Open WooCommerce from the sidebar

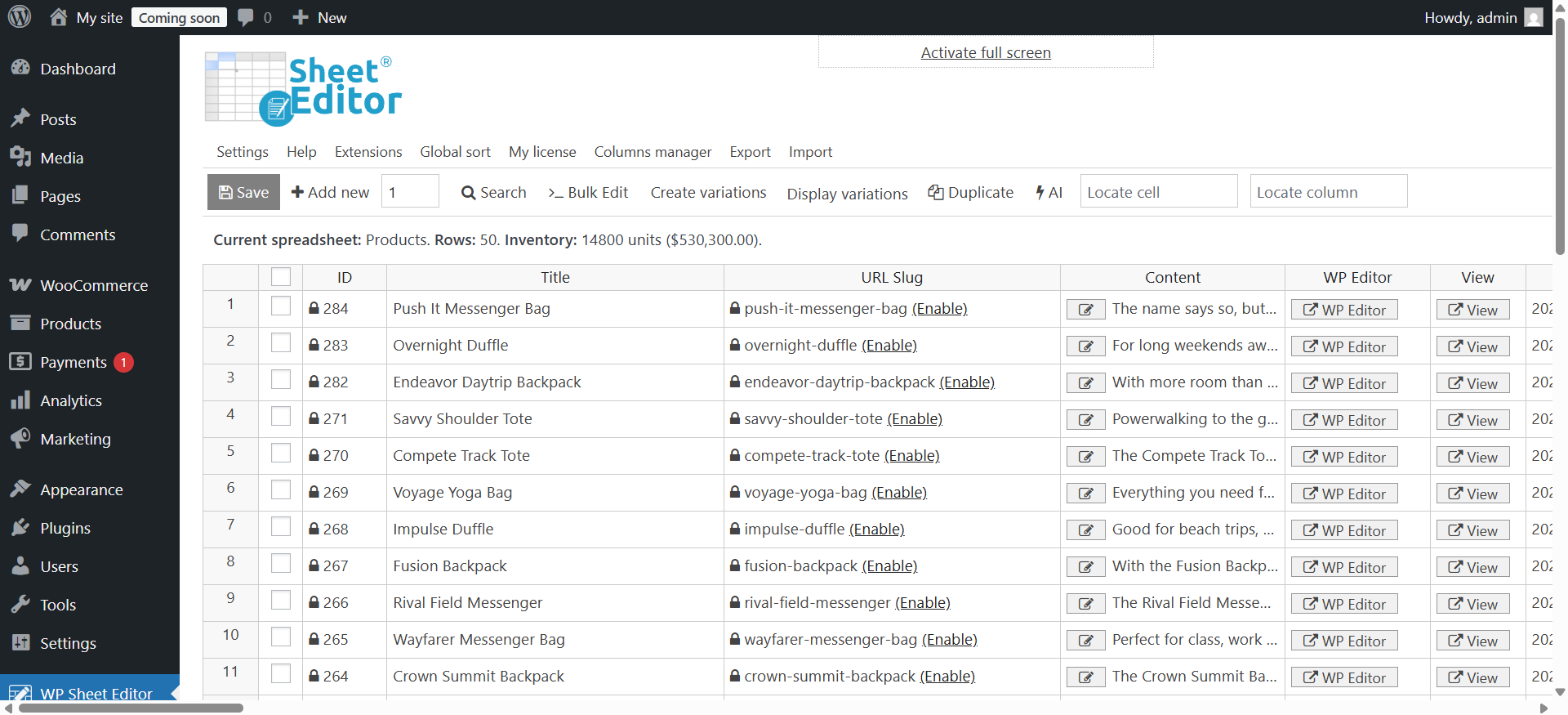tap(93, 285)
